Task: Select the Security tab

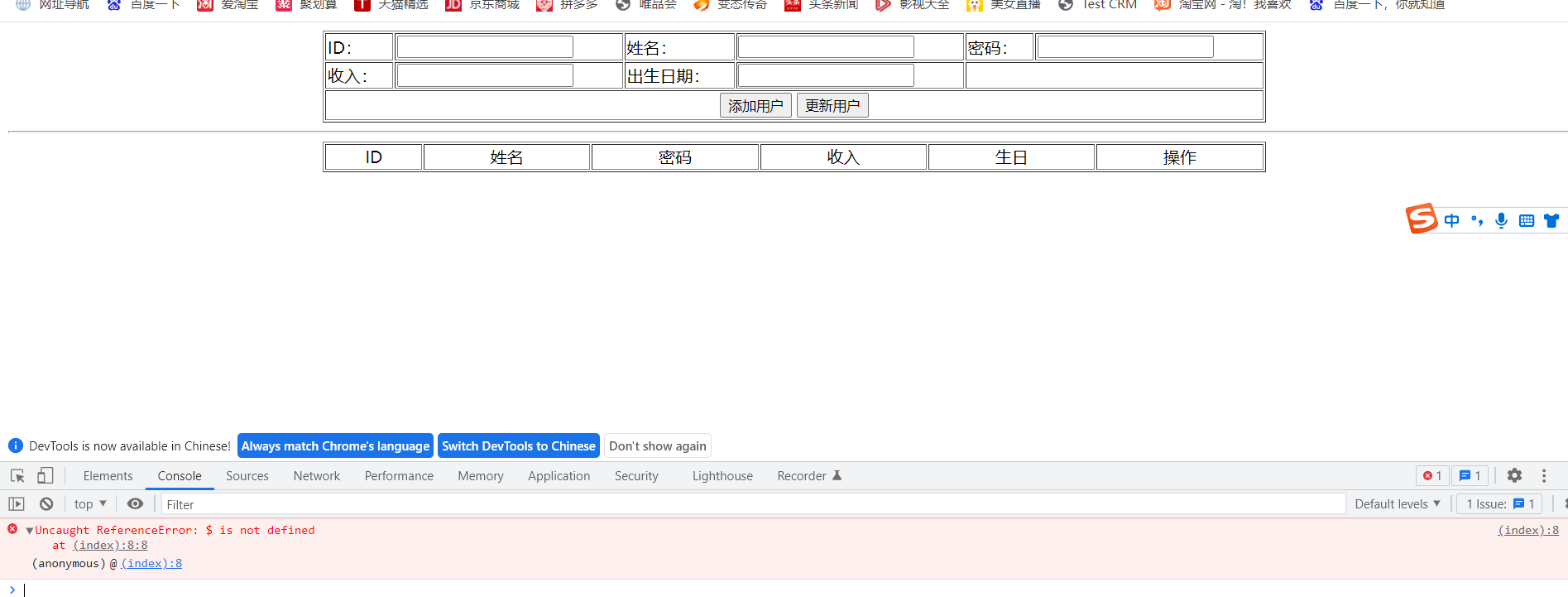Action: click(636, 476)
